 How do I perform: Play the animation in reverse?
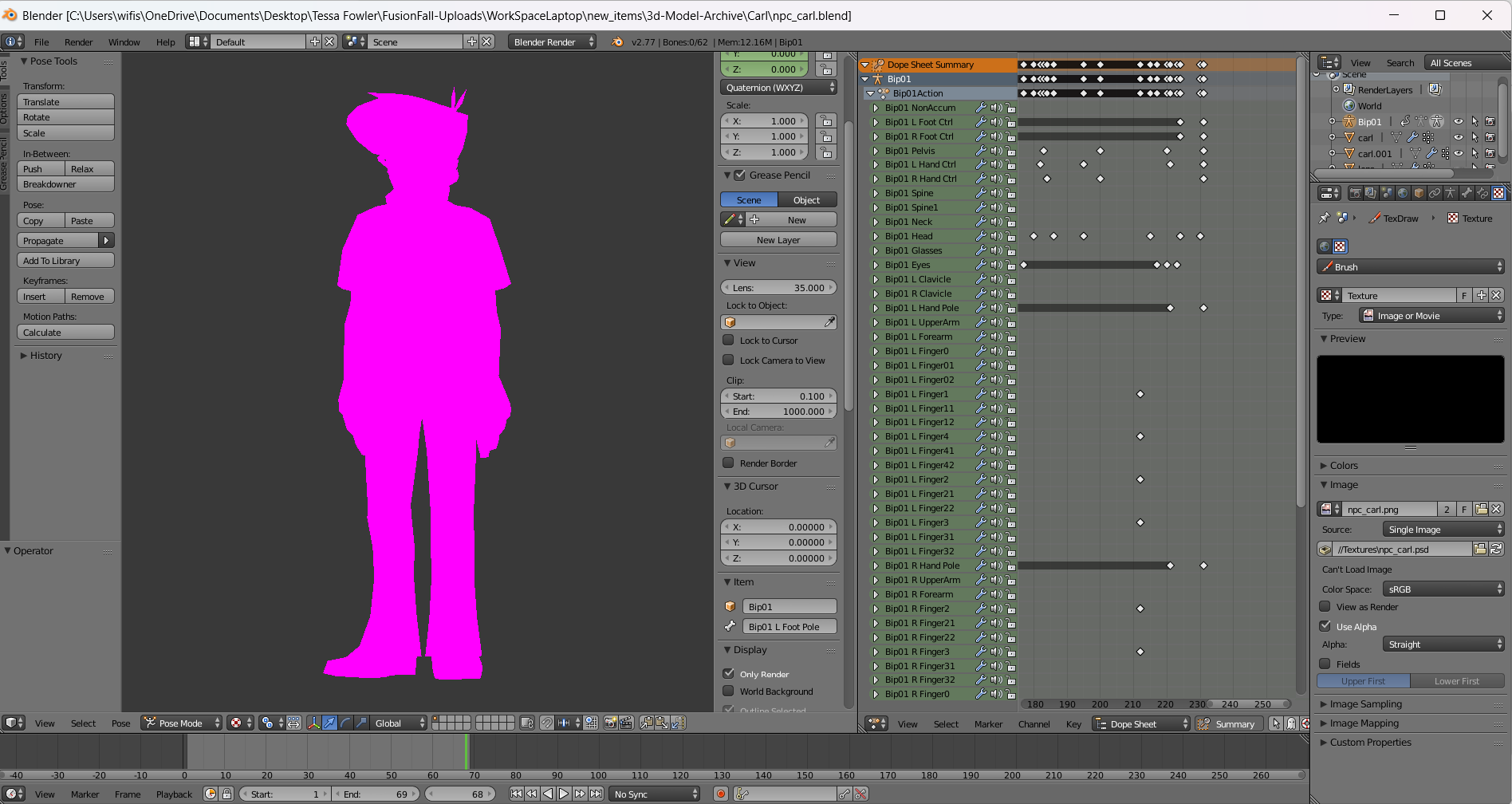548,794
